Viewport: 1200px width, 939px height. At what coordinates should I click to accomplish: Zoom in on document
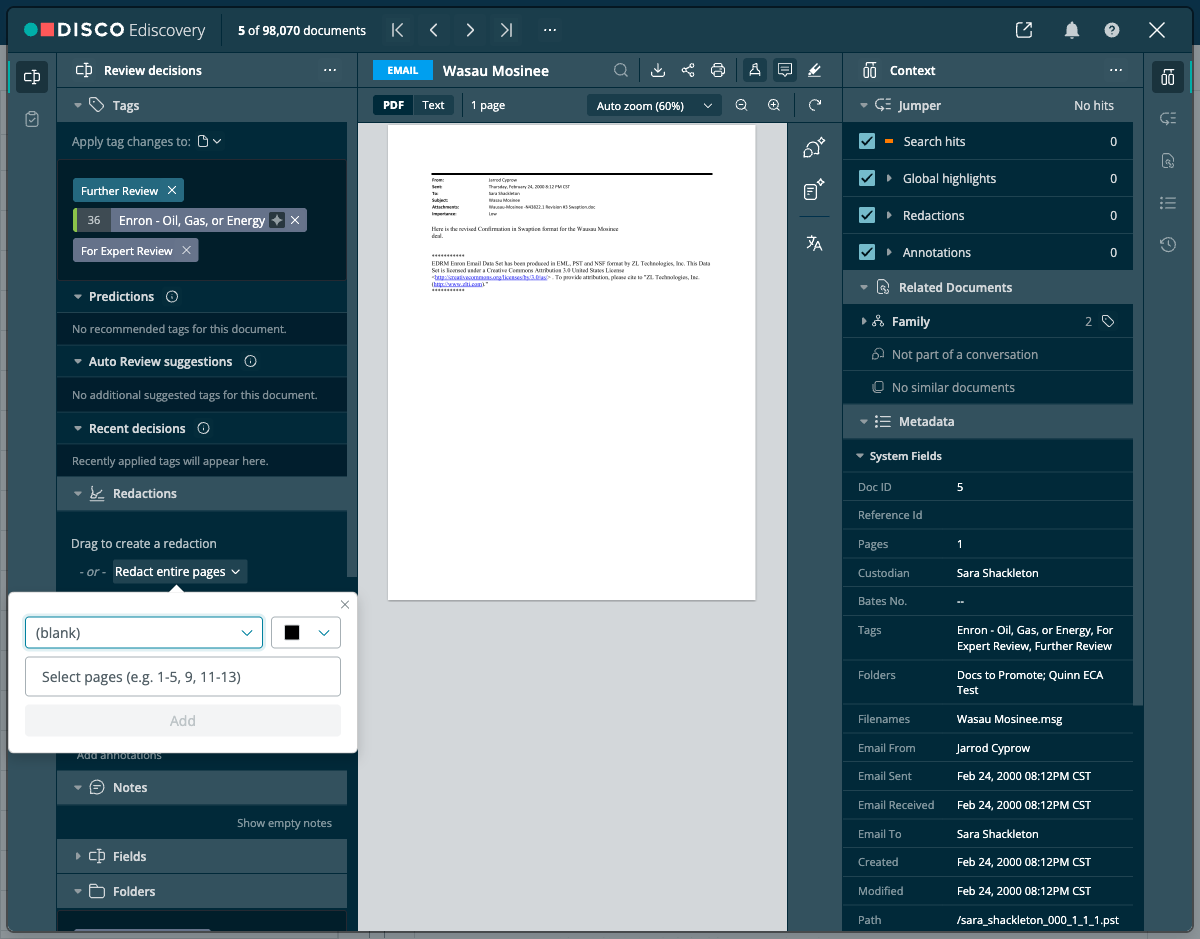click(x=774, y=105)
